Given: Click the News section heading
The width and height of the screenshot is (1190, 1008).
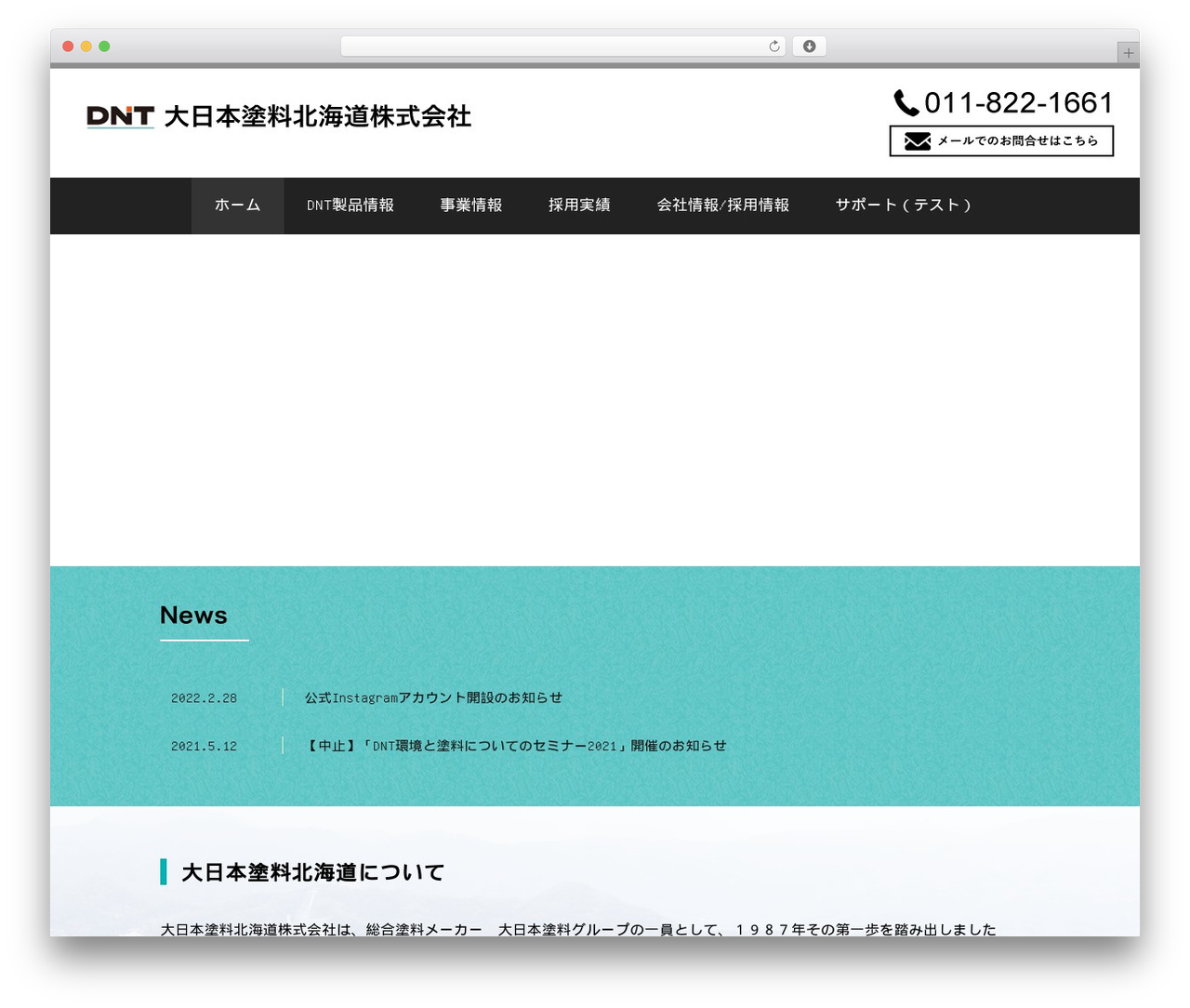Looking at the screenshot, I should [x=193, y=616].
